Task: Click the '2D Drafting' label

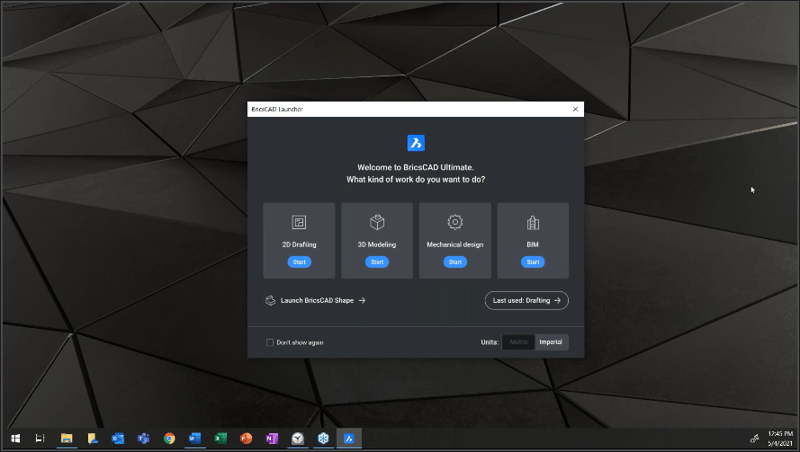Action: point(299,244)
